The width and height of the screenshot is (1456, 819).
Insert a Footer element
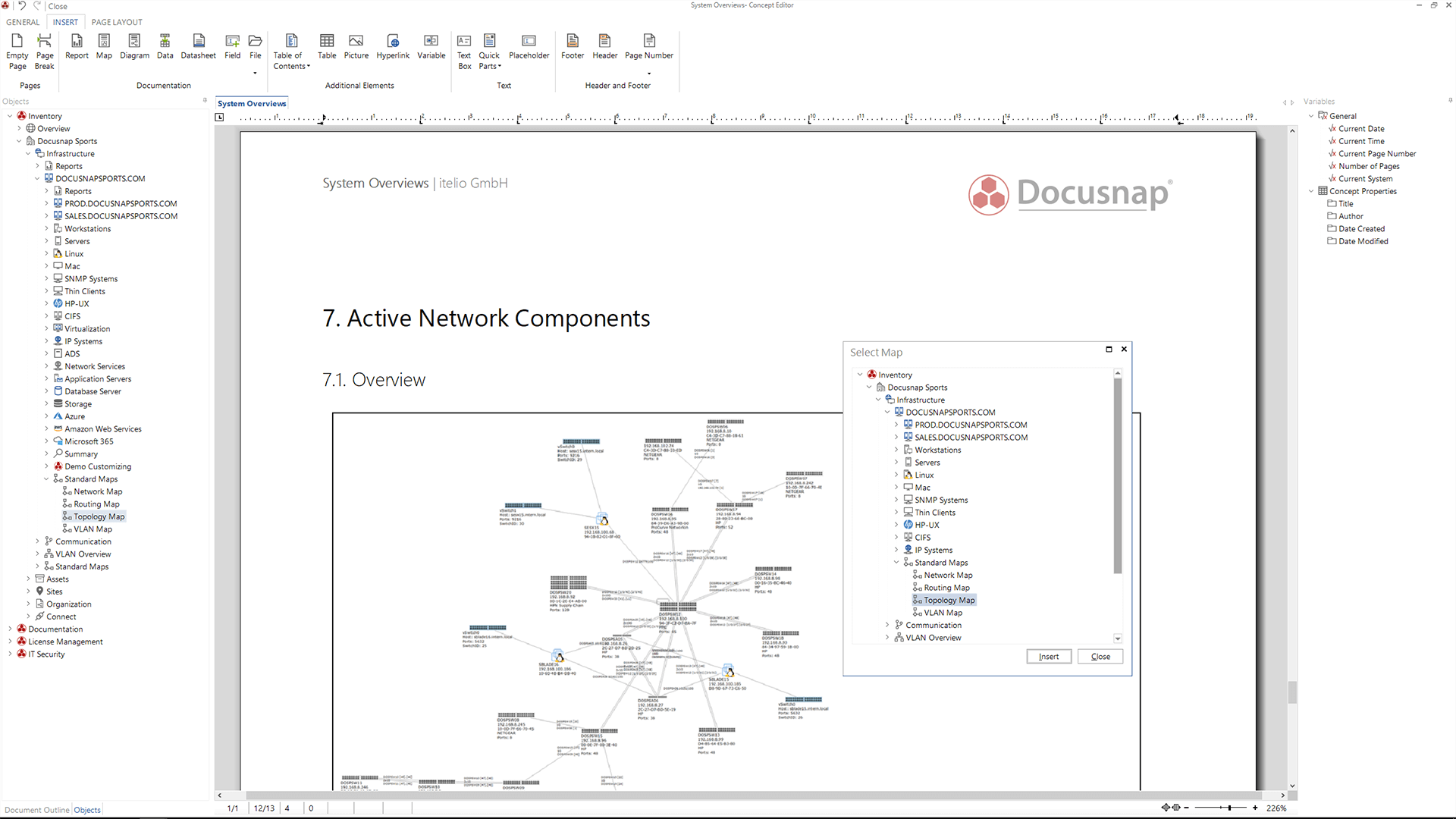572,49
